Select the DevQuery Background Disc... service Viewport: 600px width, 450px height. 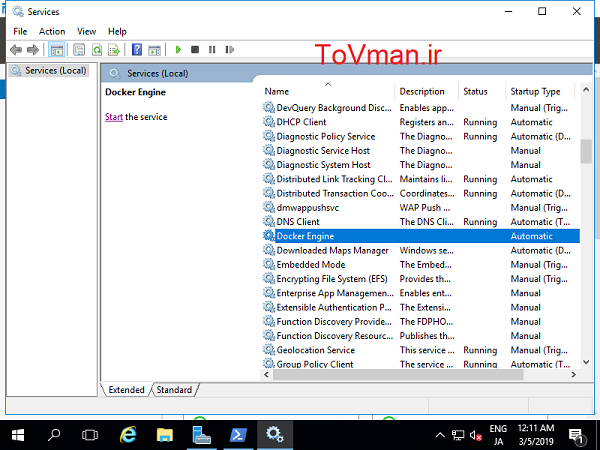tap(334, 108)
